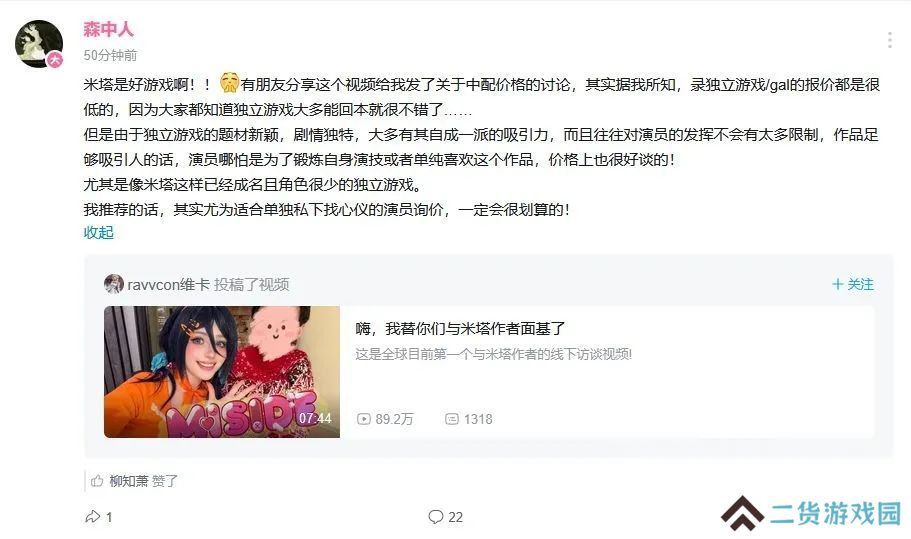Image resolution: width=911 pixels, height=539 pixels.
Task: Click the share/forward arrow icon
Action: pos(93,516)
